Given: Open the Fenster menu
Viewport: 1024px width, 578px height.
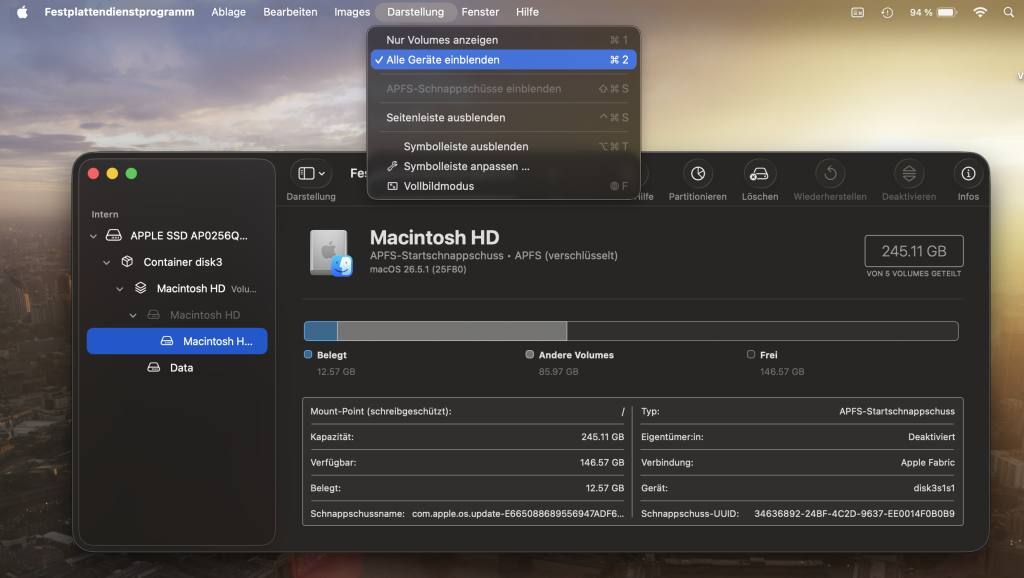Looking at the screenshot, I should click(x=480, y=12).
